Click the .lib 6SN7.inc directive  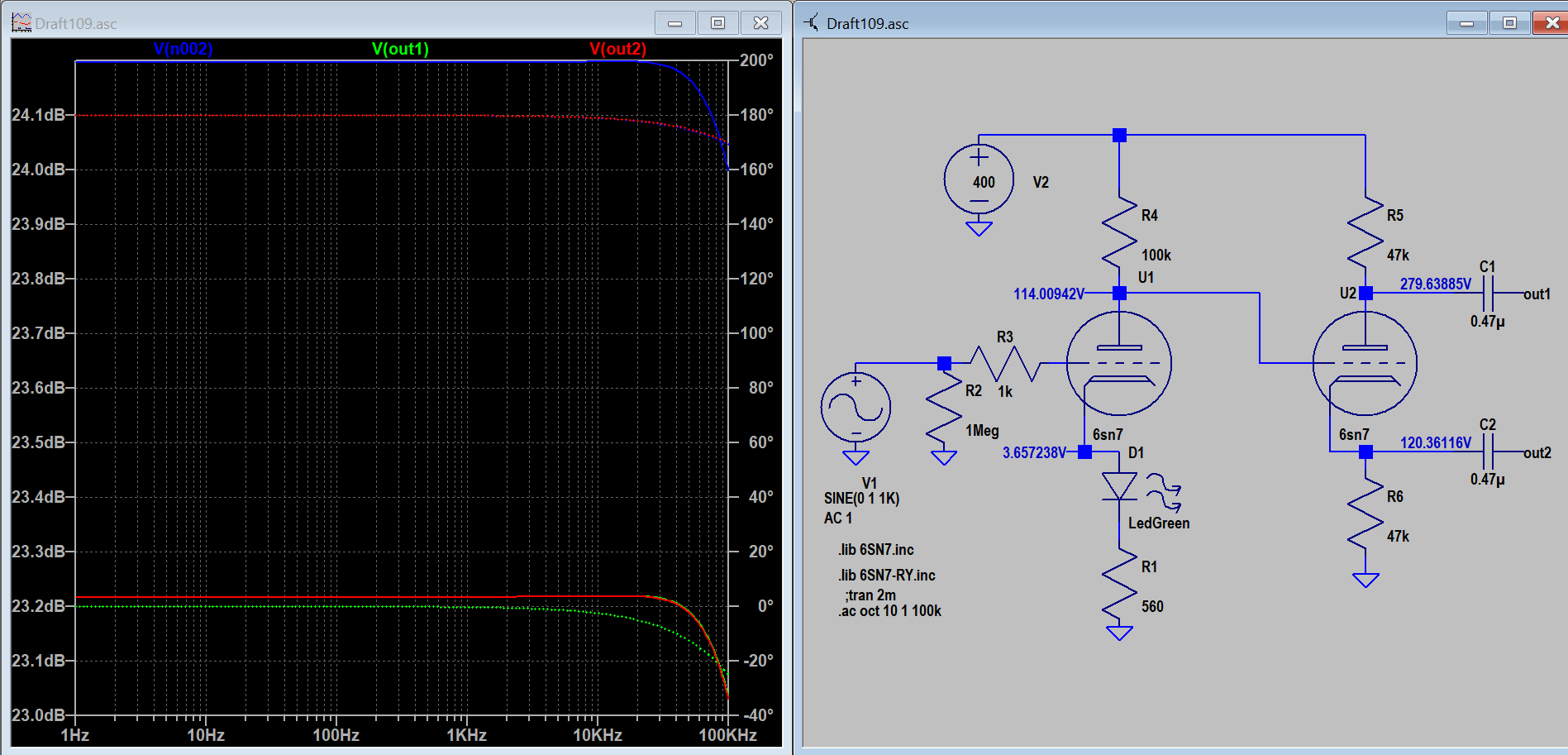point(876,550)
